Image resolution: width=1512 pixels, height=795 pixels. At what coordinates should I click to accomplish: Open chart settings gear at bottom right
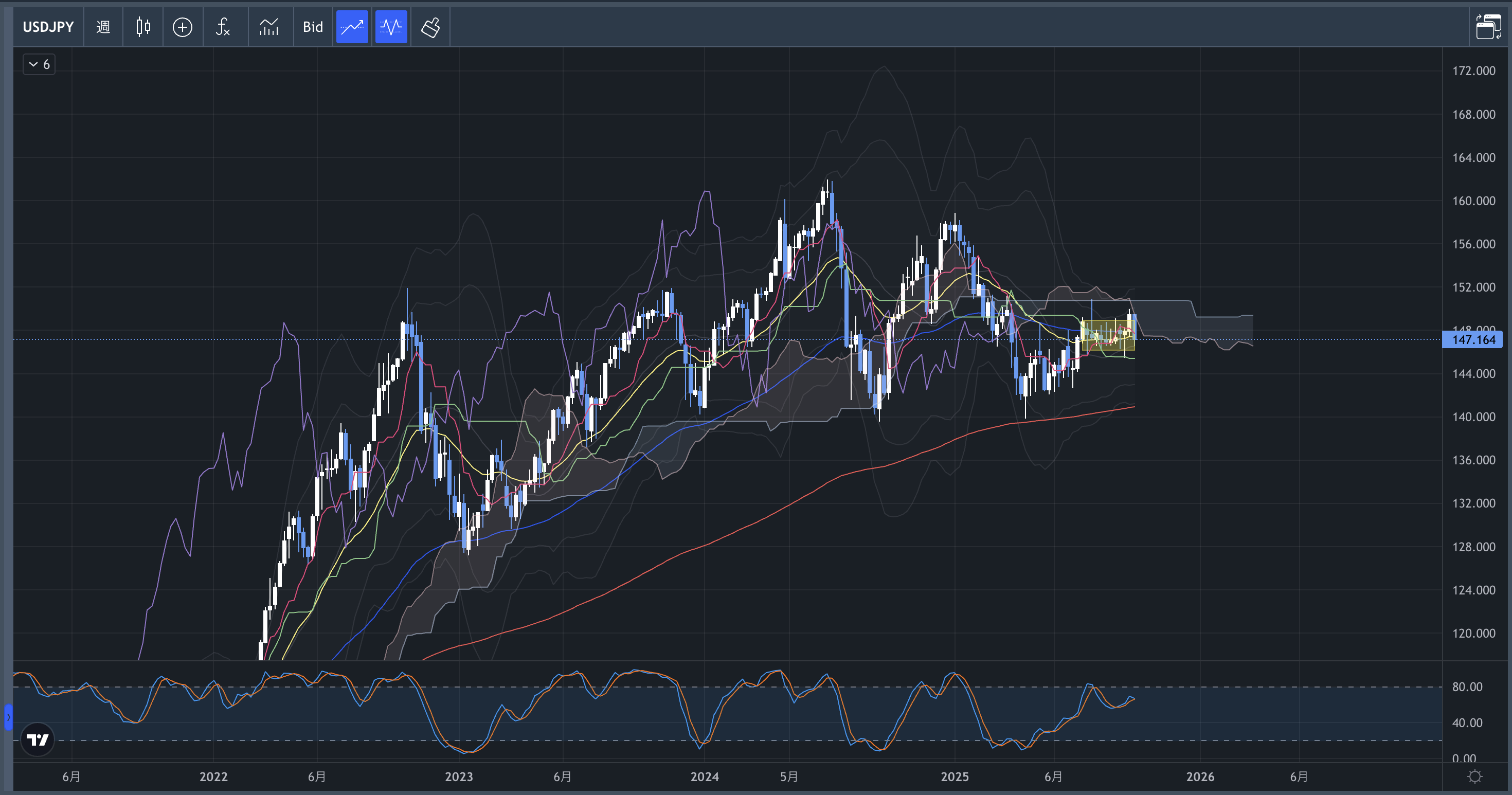click(x=1474, y=776)
